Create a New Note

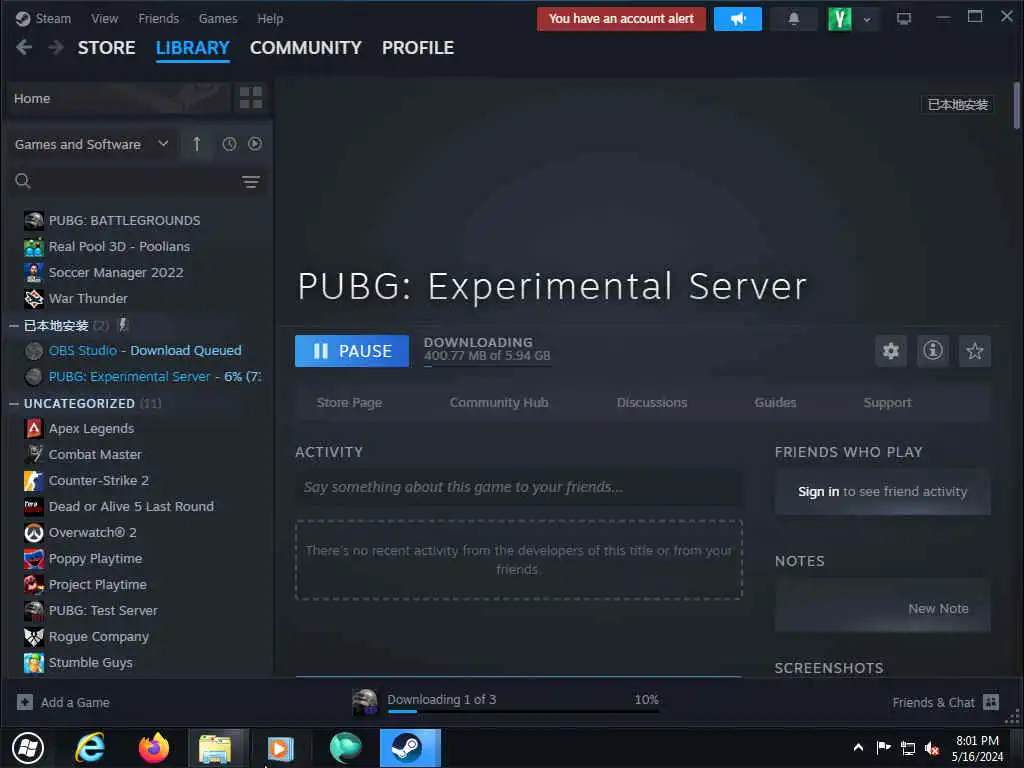938,609
